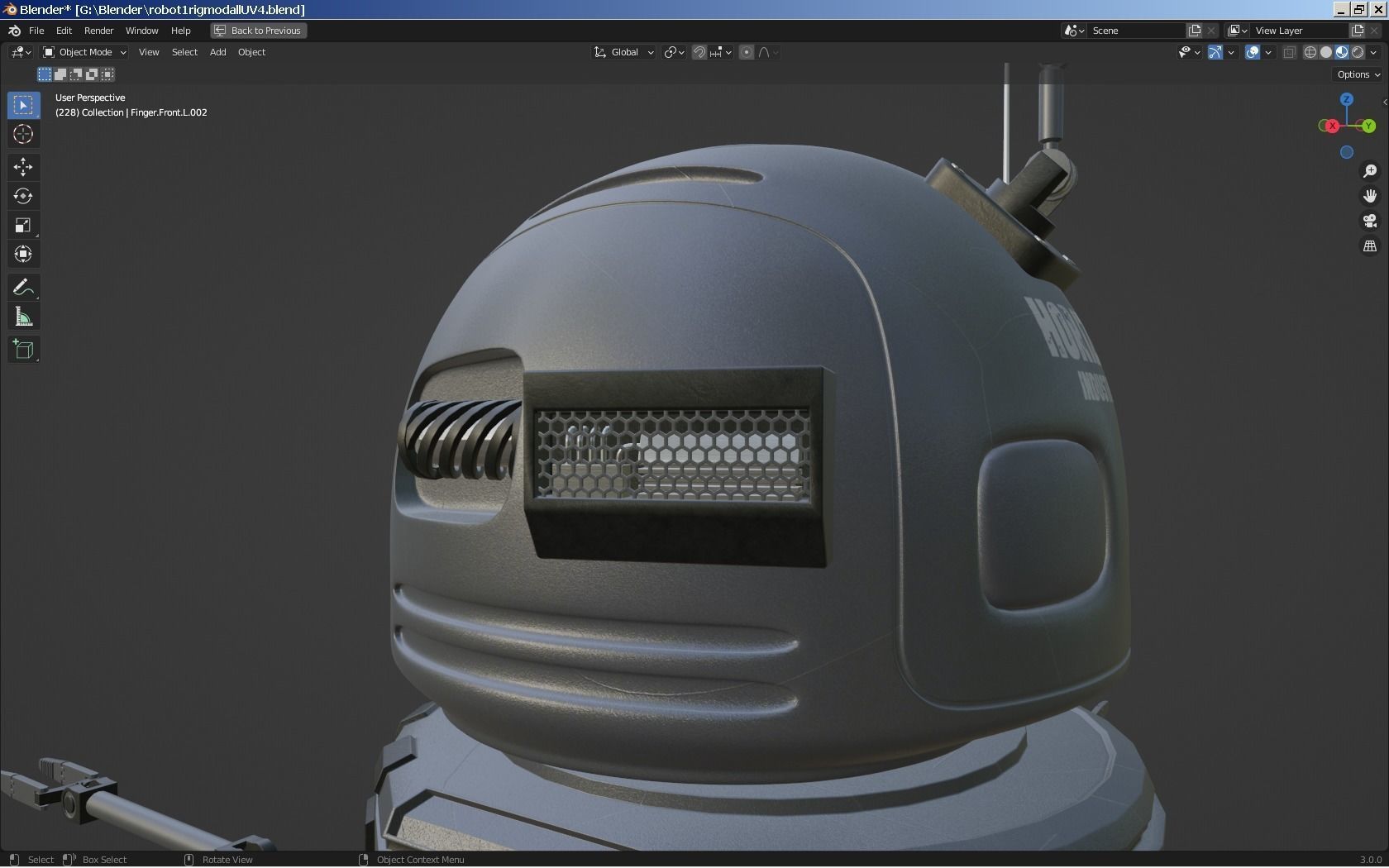Toggle X-ray mode
Viewport: 1389px width, 868px height.
pos(1289,52)
